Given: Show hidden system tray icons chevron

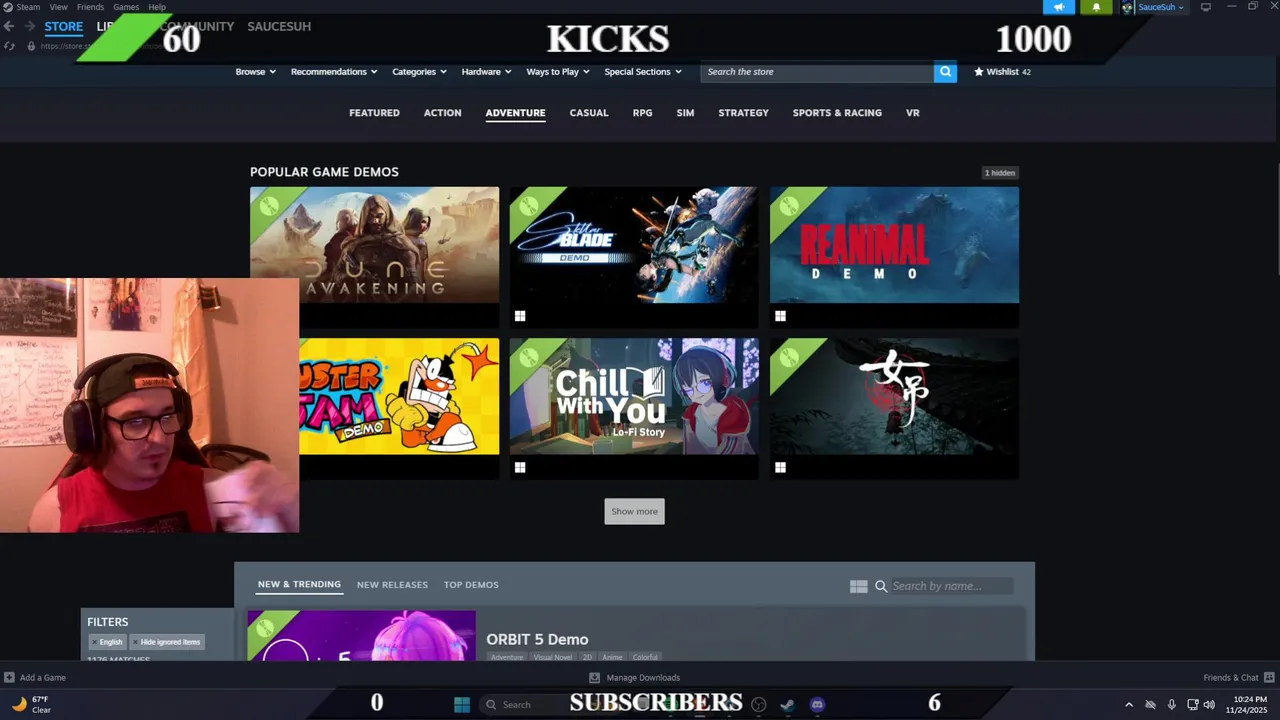Looking at the screenshot, I should tap(1129, 704).
